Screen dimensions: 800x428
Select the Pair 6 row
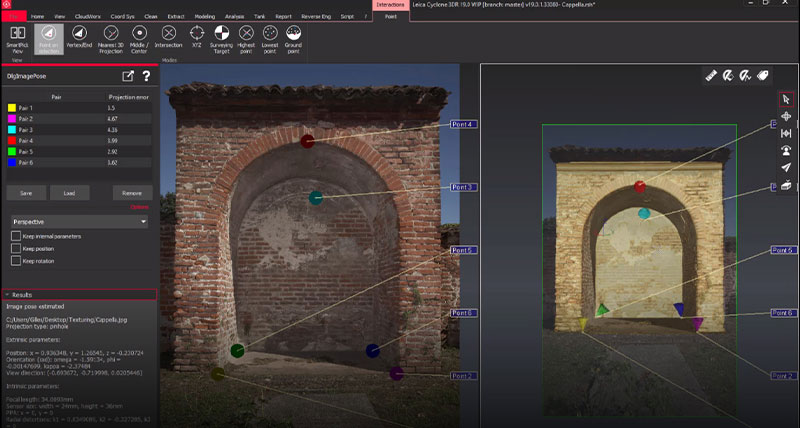(x=79, y=162)
